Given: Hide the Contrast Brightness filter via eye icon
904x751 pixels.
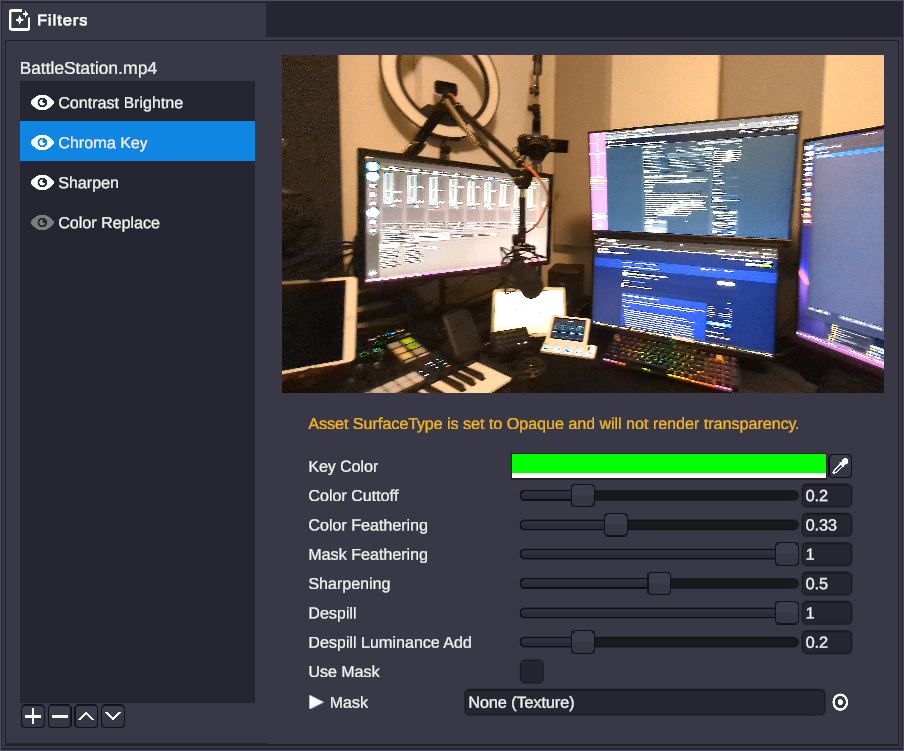Looking at the screenshot, I should tap(42, 103).
